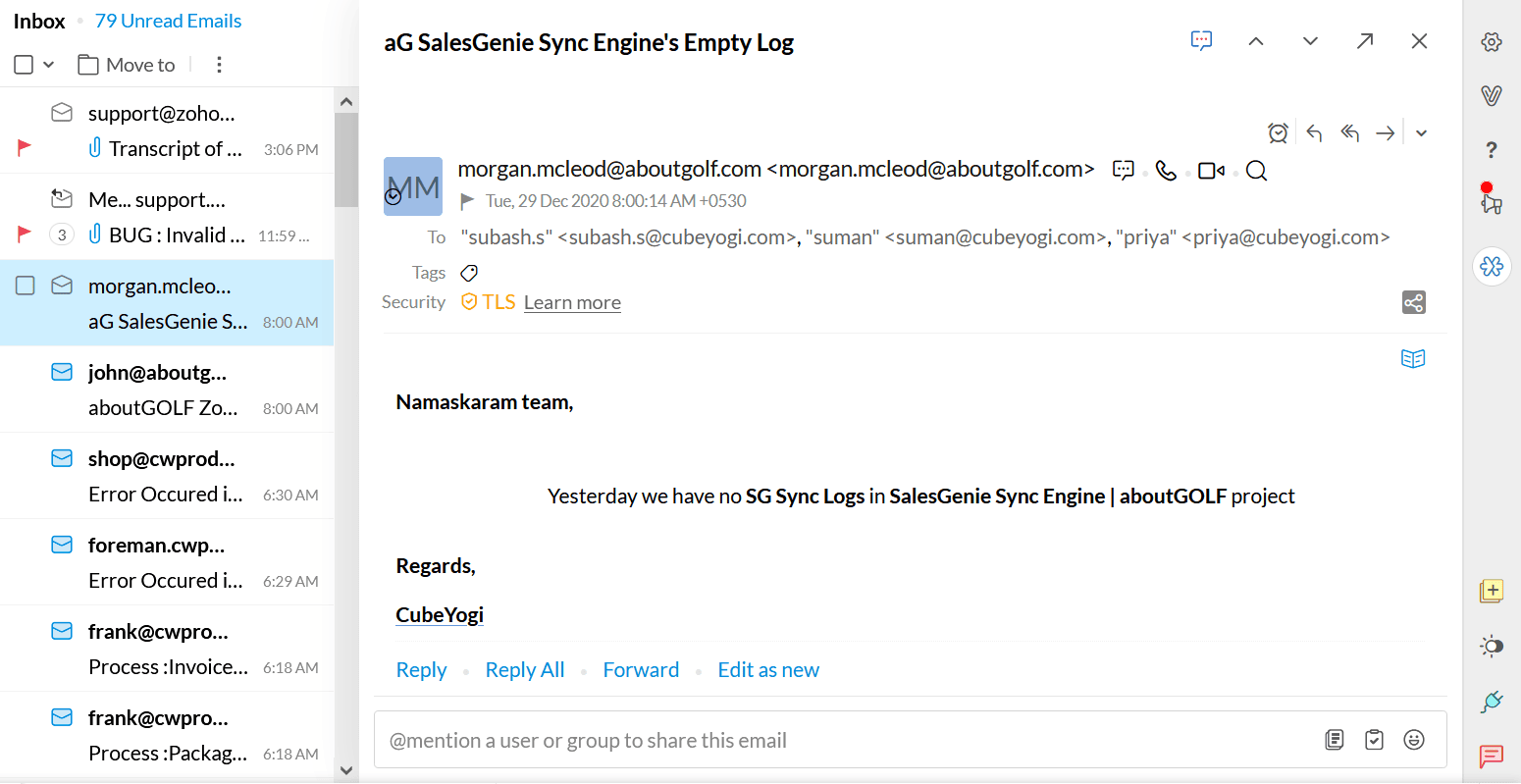Open the john@aboutg... aboutGOLF email
This screenshot has width=1521, height=784.
[x=167, y=390]
